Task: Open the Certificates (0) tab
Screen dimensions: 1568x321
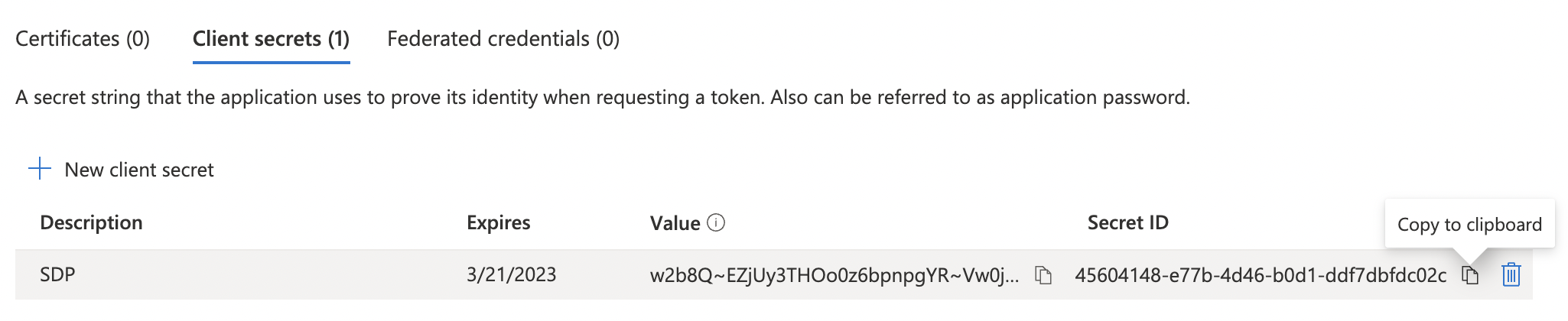Action: point(83,39)
